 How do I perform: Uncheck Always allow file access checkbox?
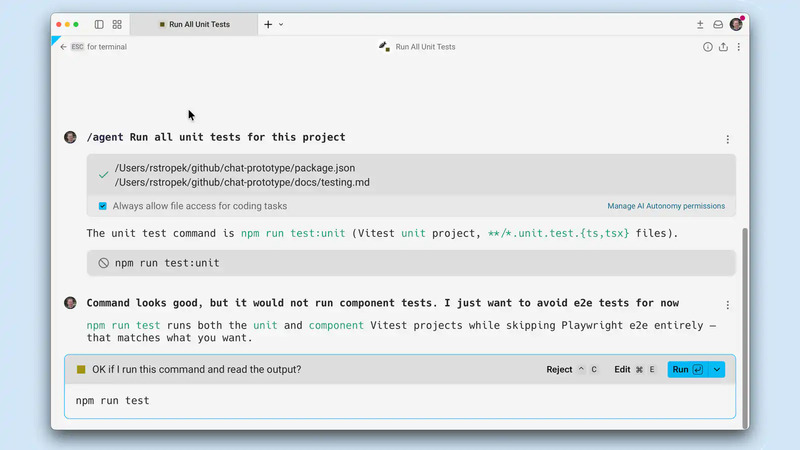[103, 206]
